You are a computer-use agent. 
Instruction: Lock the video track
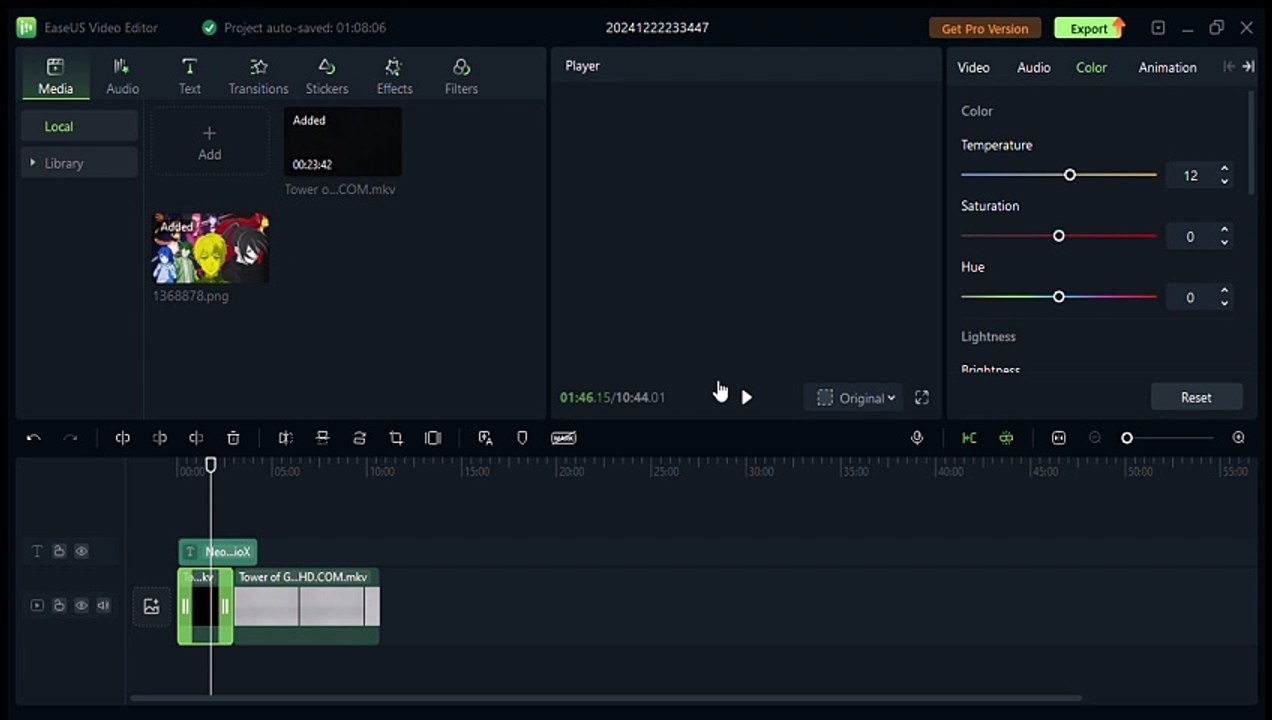(60, 606)
